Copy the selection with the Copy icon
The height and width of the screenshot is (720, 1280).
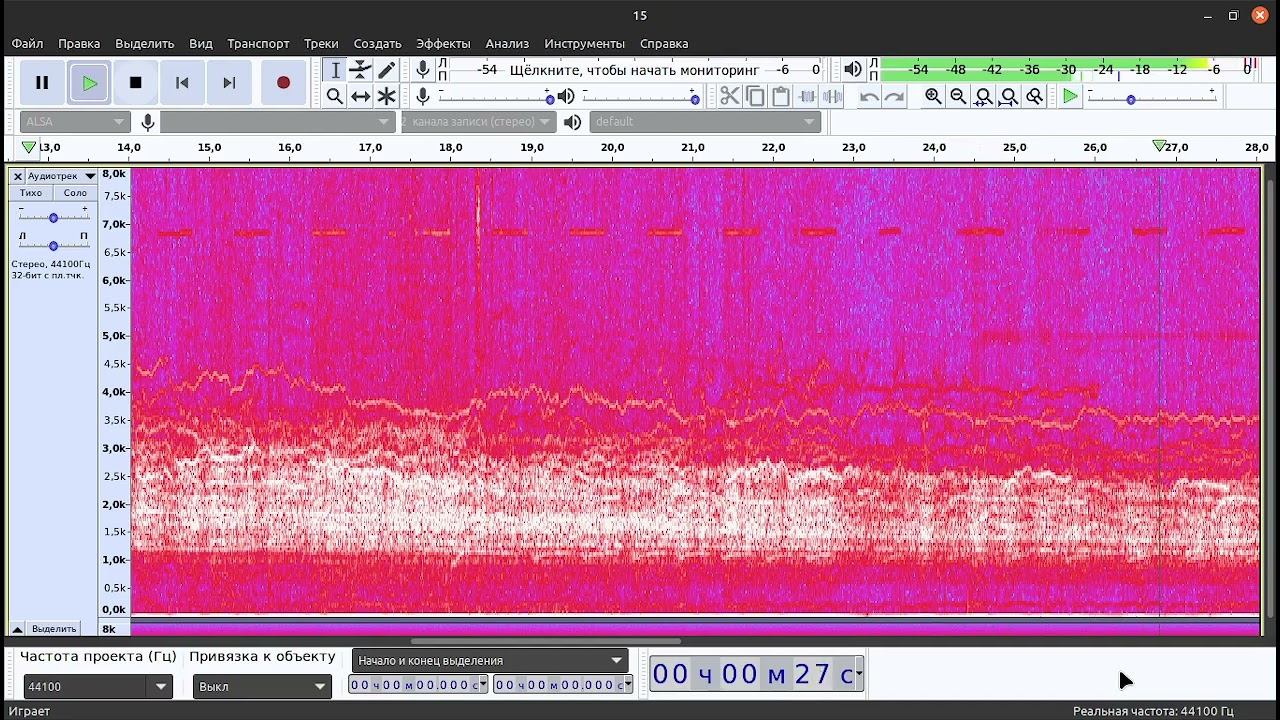pos(755,96)
